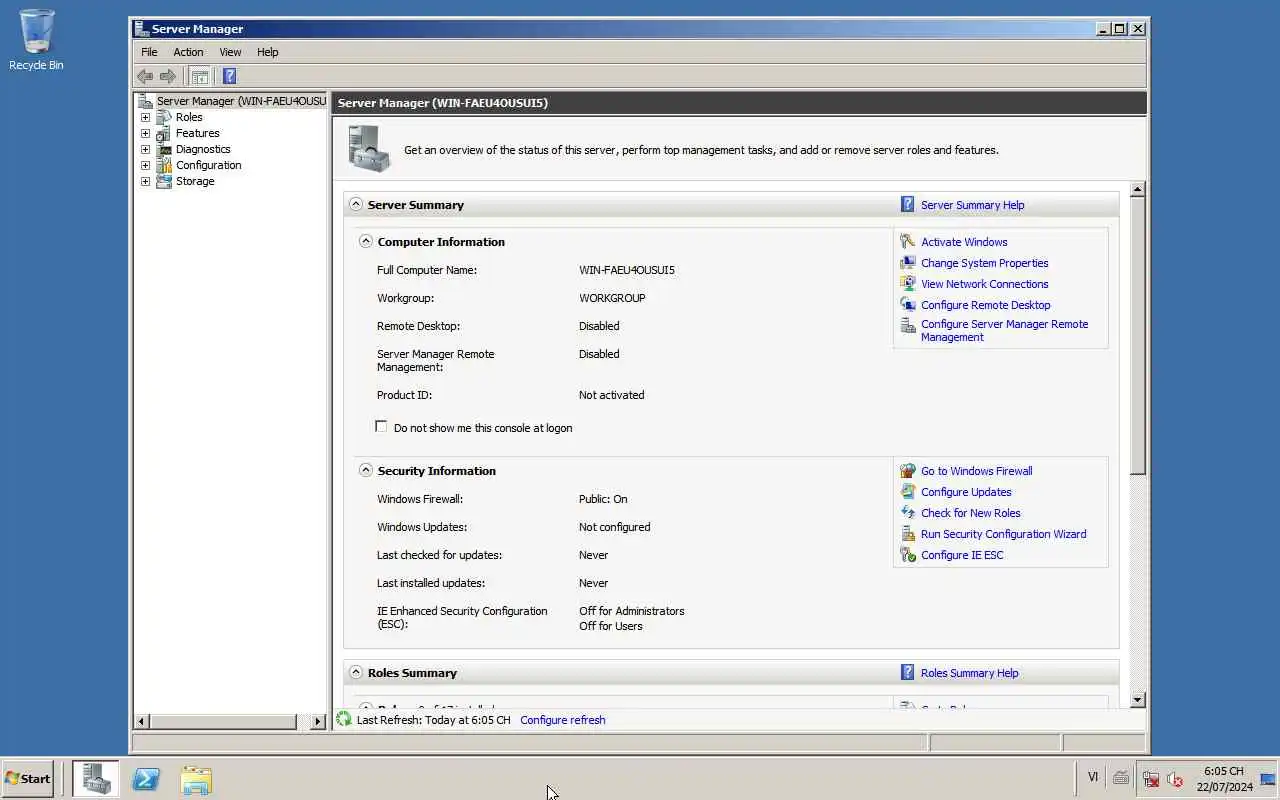Expand the Roles tree node
Image resolution: width=1280 pixels, height=800 pixels.
coord(145,117)
